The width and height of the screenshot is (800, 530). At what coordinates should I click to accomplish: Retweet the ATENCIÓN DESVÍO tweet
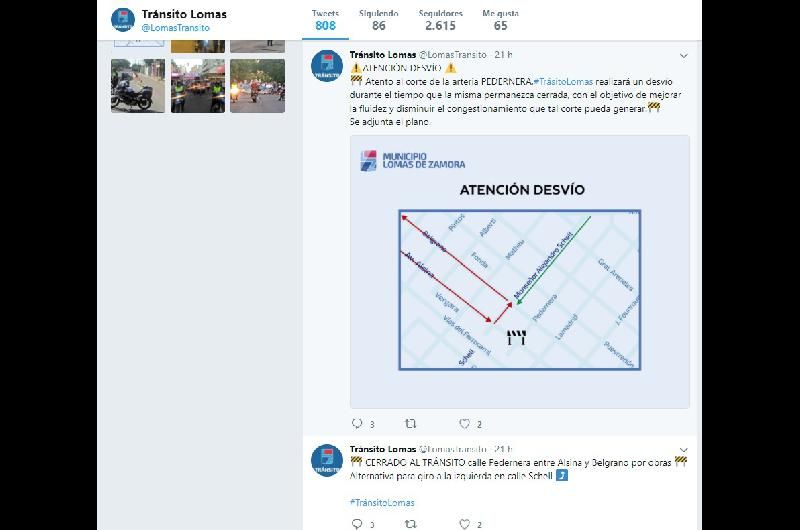point(410,424)
